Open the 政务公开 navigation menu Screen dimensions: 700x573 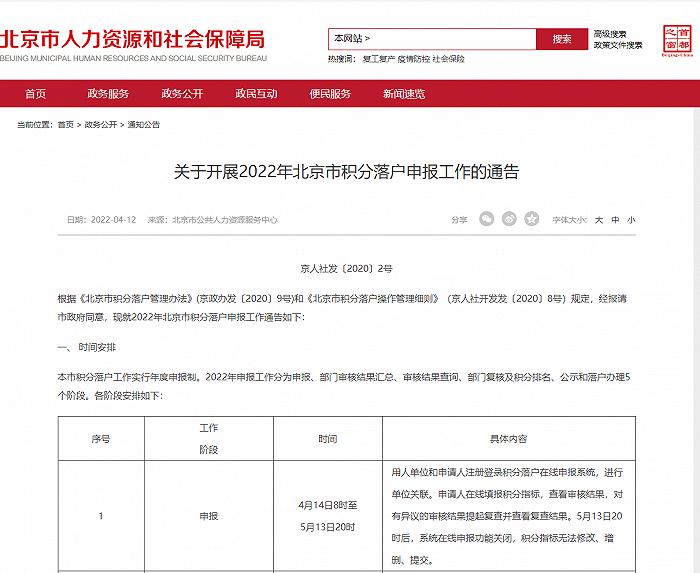pos(182,94)
